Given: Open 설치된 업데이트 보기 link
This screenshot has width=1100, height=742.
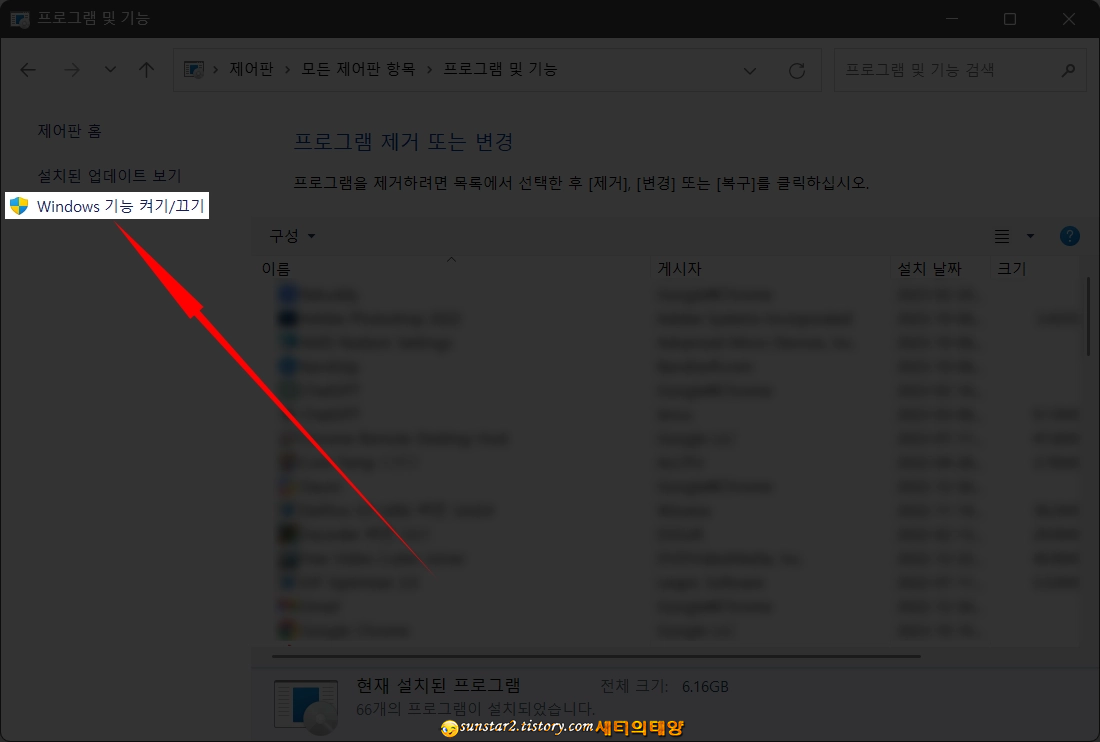Looking at the screenshot, I should click(x=109, y=175).
